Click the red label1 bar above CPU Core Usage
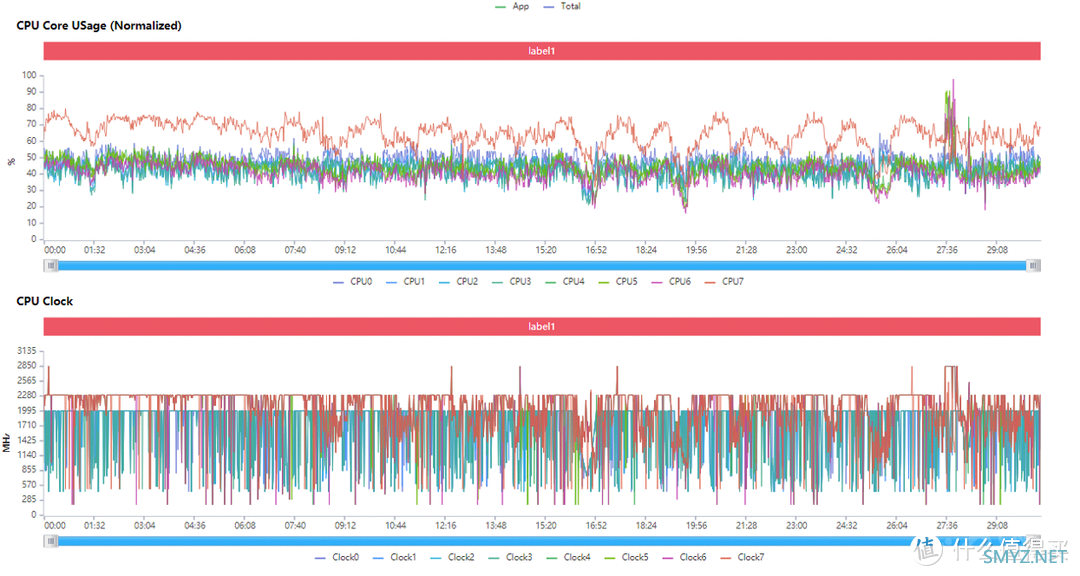 (x=542, y=51)
